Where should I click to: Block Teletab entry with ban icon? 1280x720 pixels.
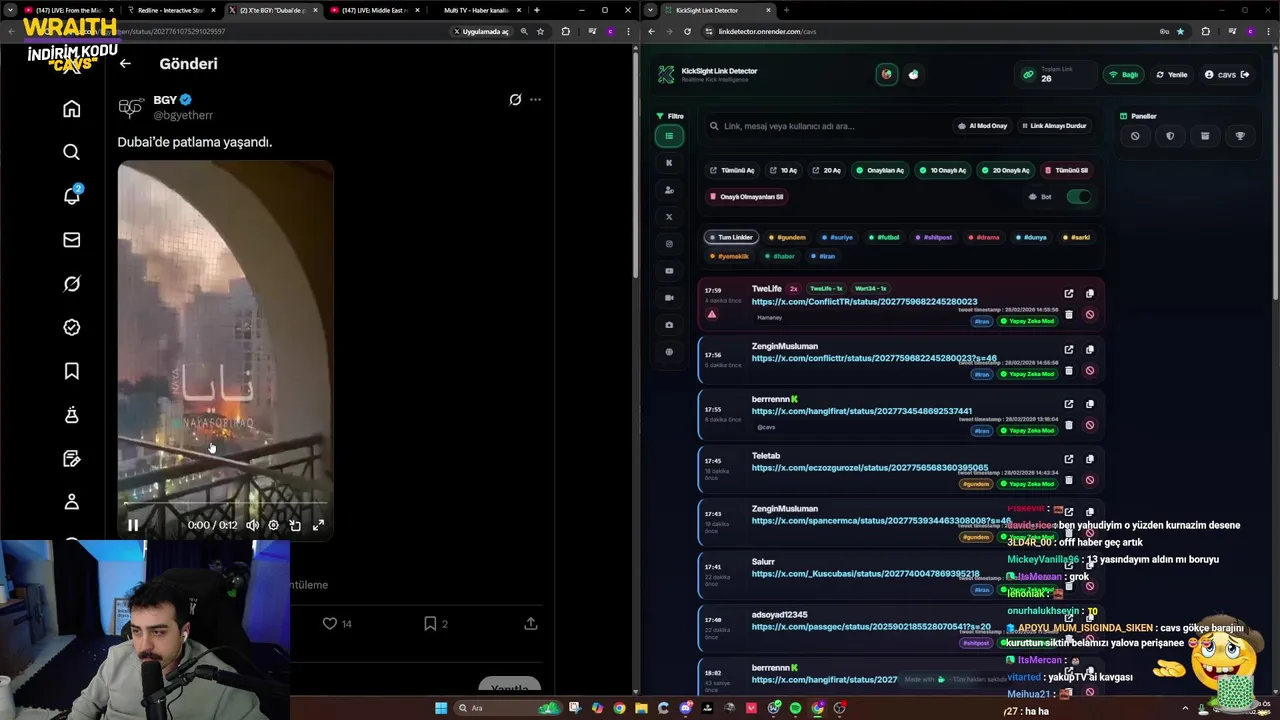point(1089,479)
